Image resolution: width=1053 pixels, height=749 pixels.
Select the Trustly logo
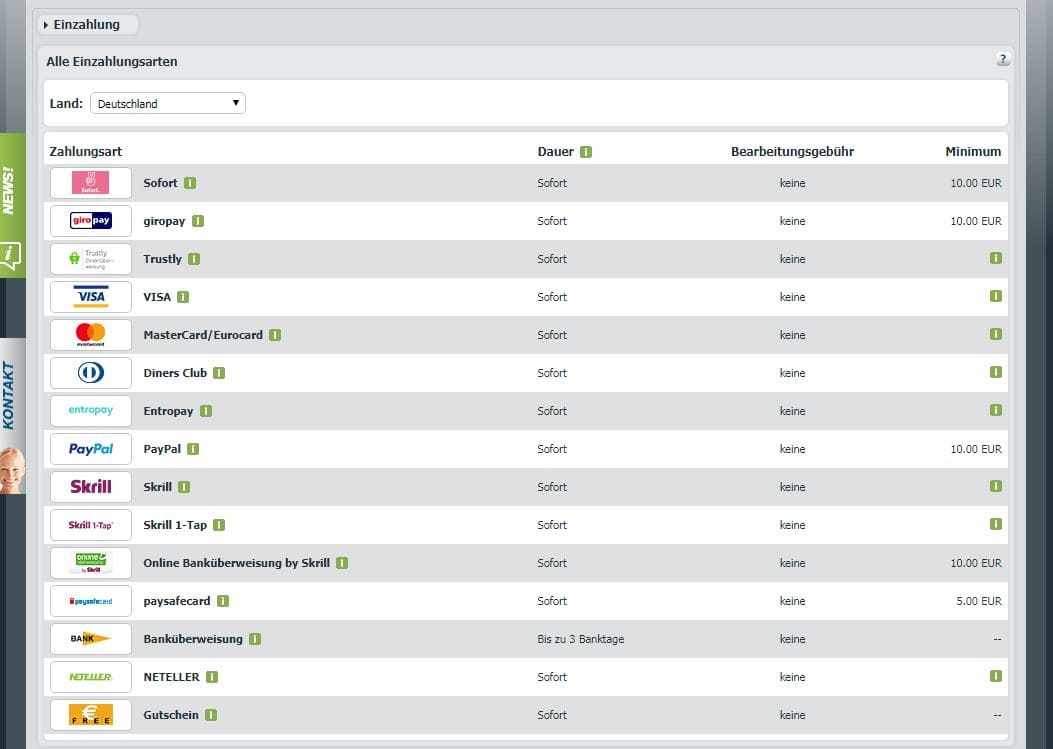(91, 259)
